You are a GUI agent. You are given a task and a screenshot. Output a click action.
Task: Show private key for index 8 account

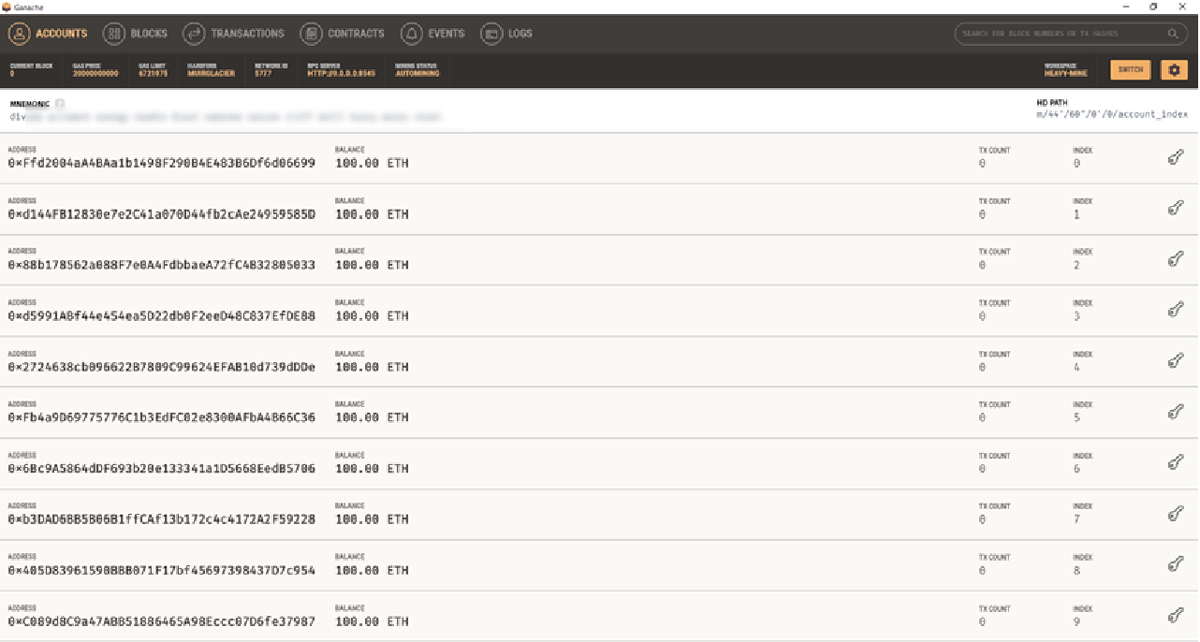(1176, 564)
